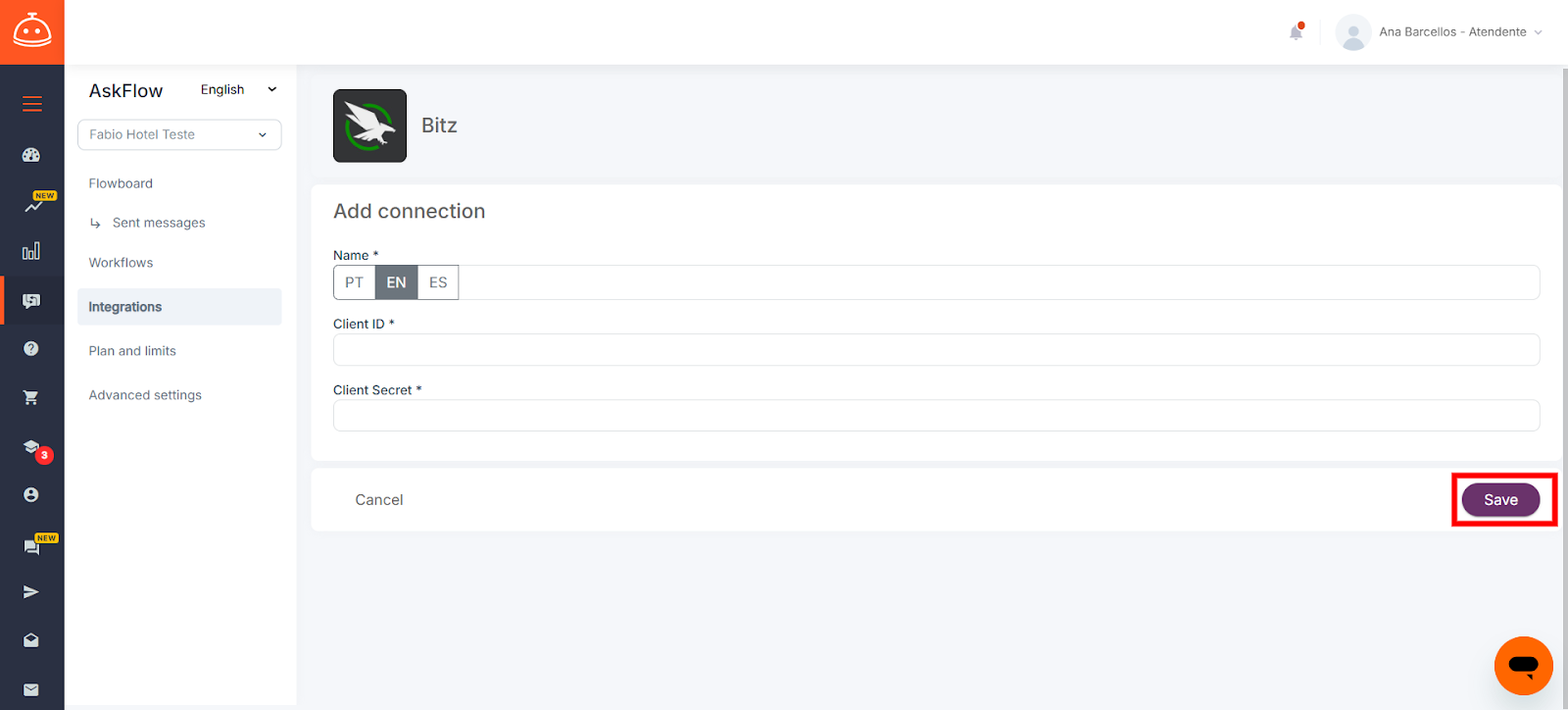Image resolution: width=1568 pixels, height=710 pixels.
Task: Select the EN language toggle
Action: point(396,282)
